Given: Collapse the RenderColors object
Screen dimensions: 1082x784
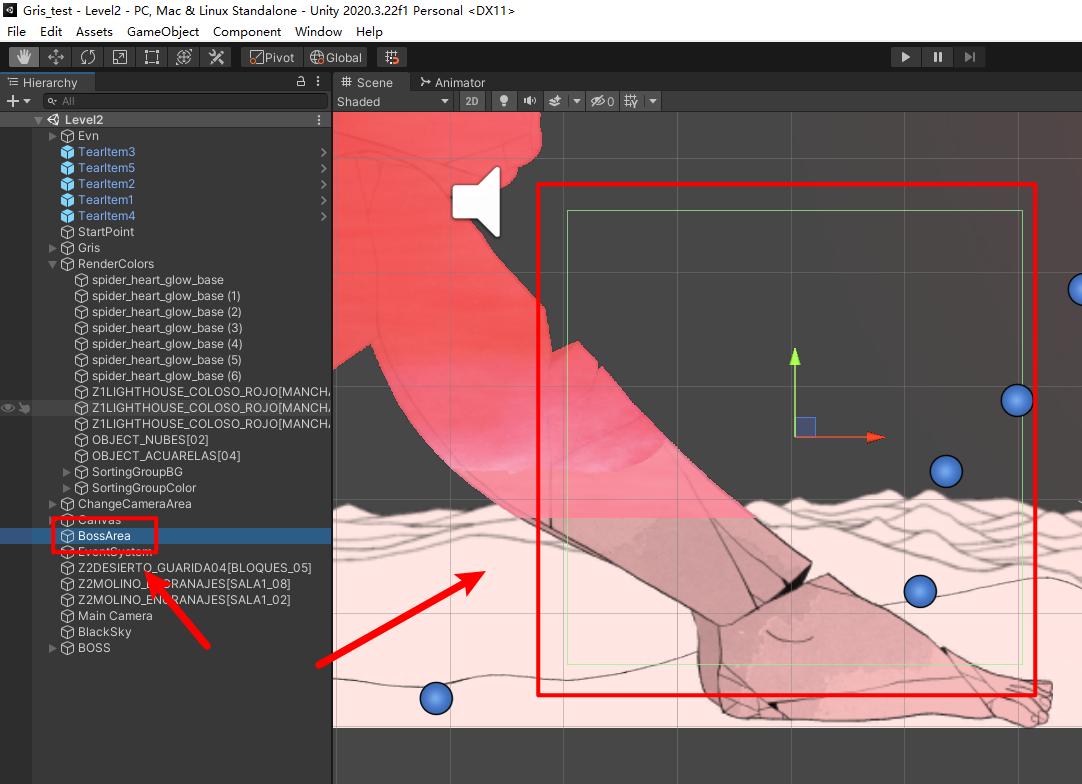Looking at the screenshot, I should (x=52, y=264).
